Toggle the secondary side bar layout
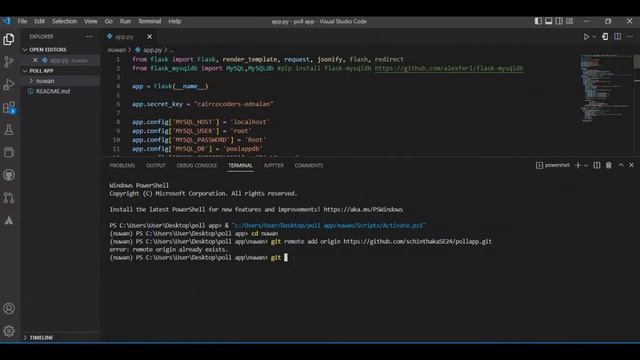The image size is (640, 360). pos(559,21)
